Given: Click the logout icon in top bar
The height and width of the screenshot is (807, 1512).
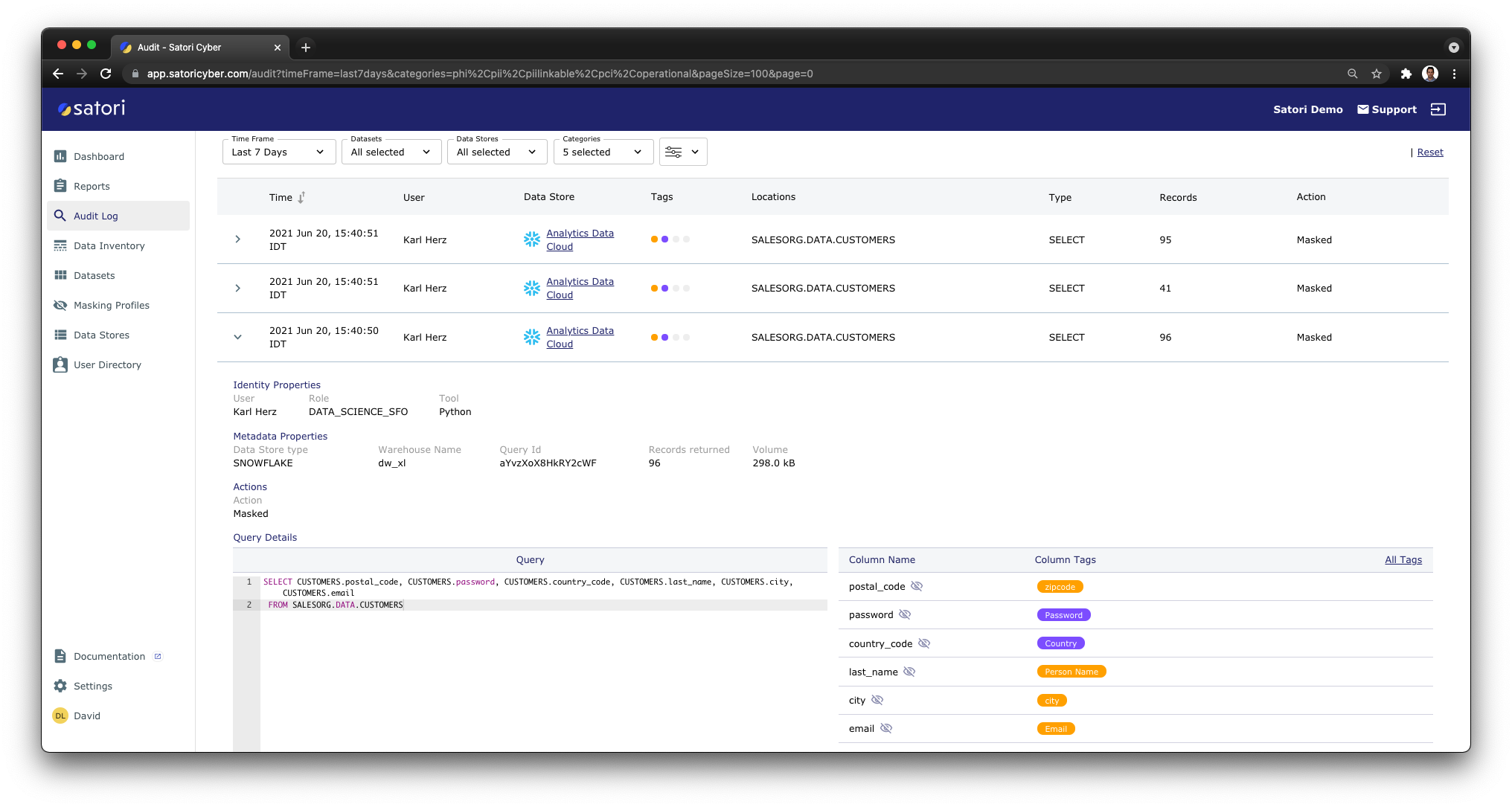Looking at the screenshot, I should pos(1438,109).
